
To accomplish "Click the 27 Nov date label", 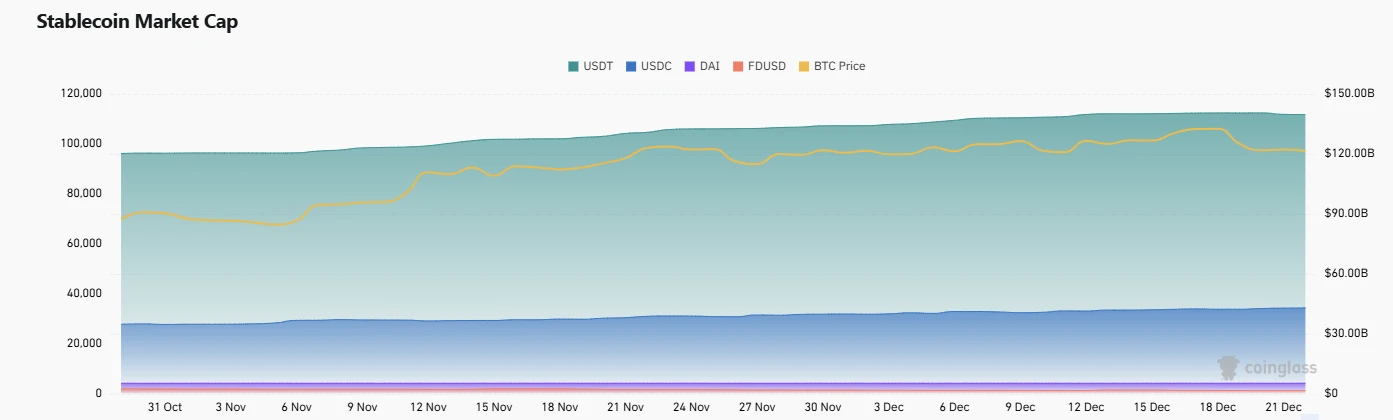I will point(757,407).
